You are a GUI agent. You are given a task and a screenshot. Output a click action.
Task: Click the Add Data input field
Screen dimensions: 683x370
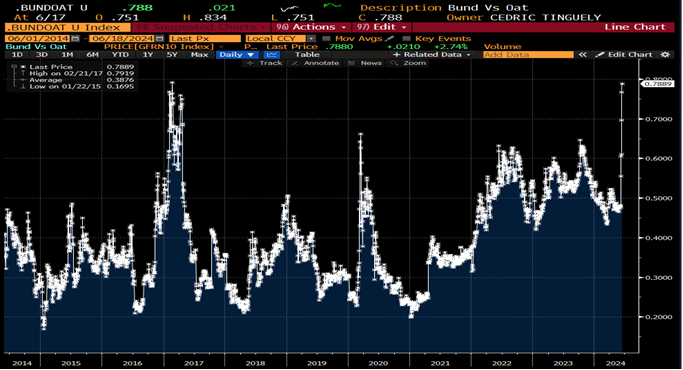point(528,54)
